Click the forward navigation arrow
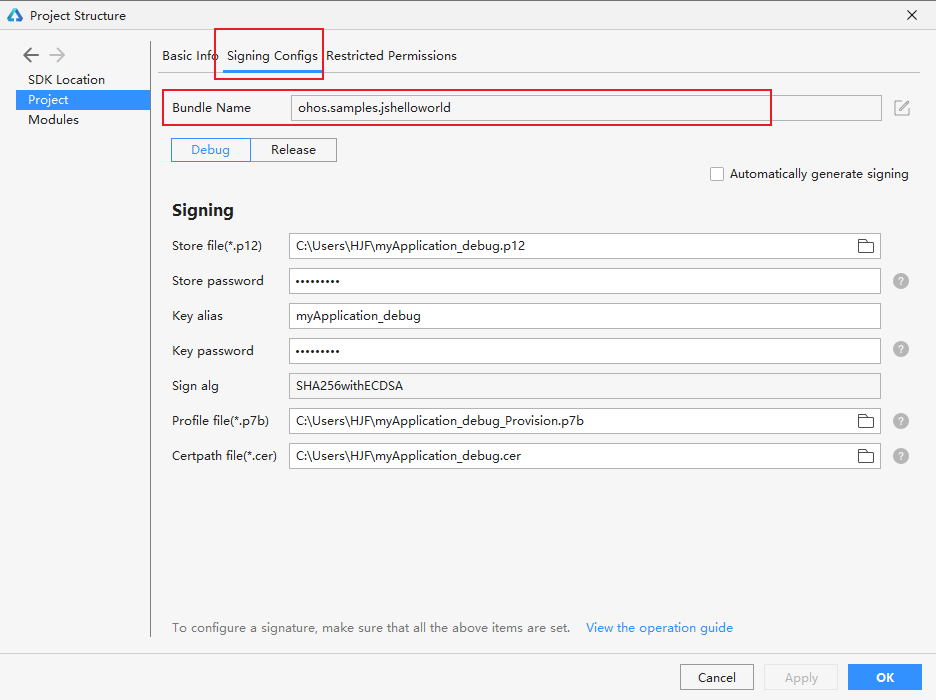The width and height of the screenshot is (936, 700). tap(57, 55)
